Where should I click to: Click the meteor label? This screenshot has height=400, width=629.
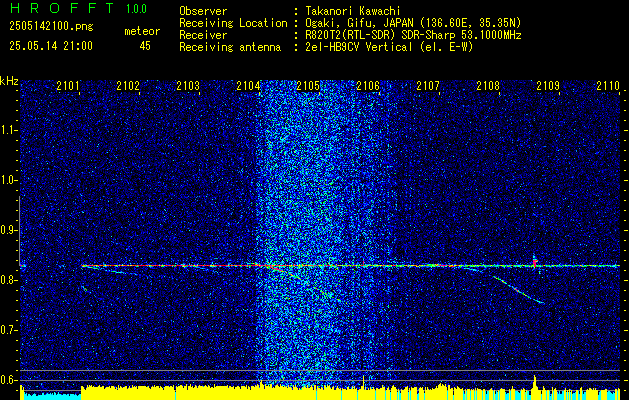(x=142, y=31)
